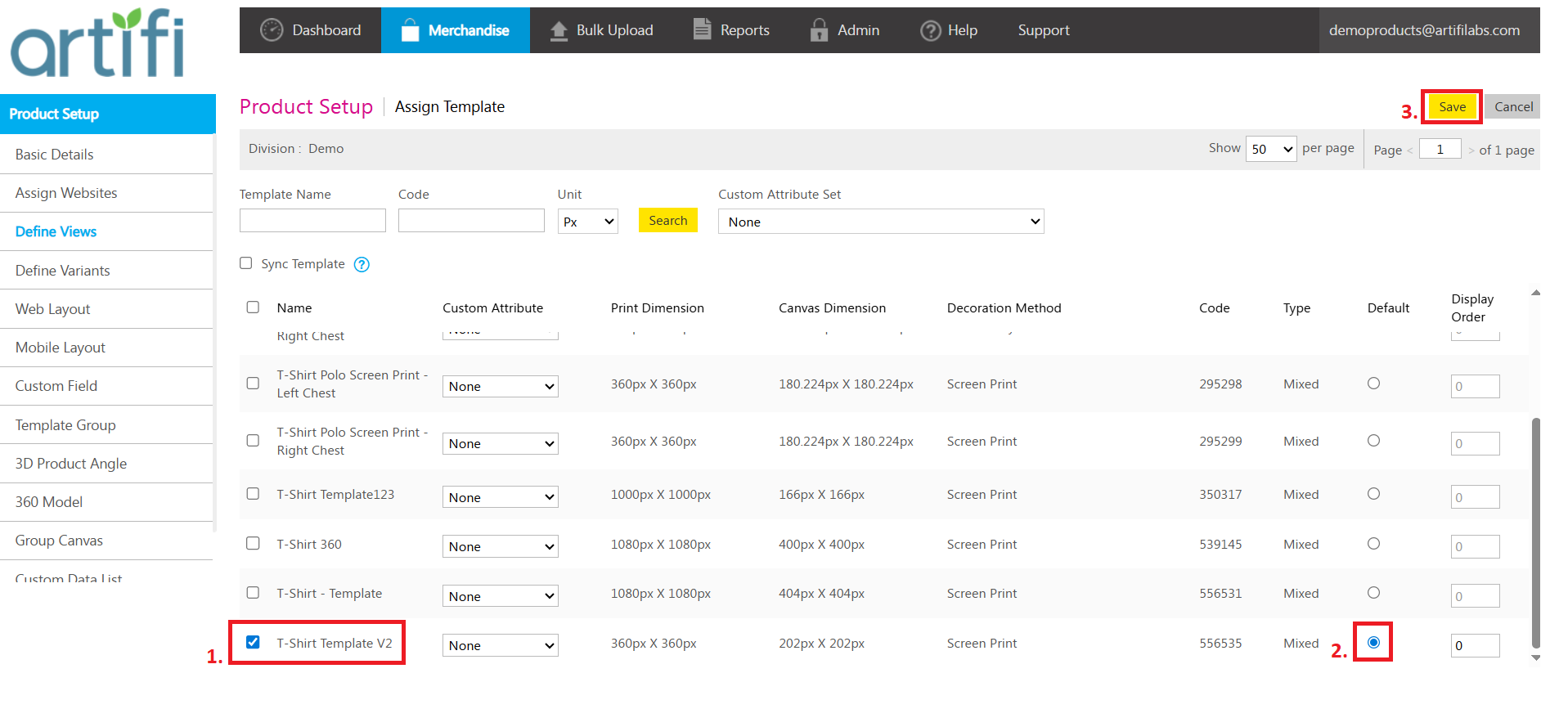Click the account email demoproducts@artifilabs.com
The width and height of the screenshot is (1568, 727).
pos(1424,30)
